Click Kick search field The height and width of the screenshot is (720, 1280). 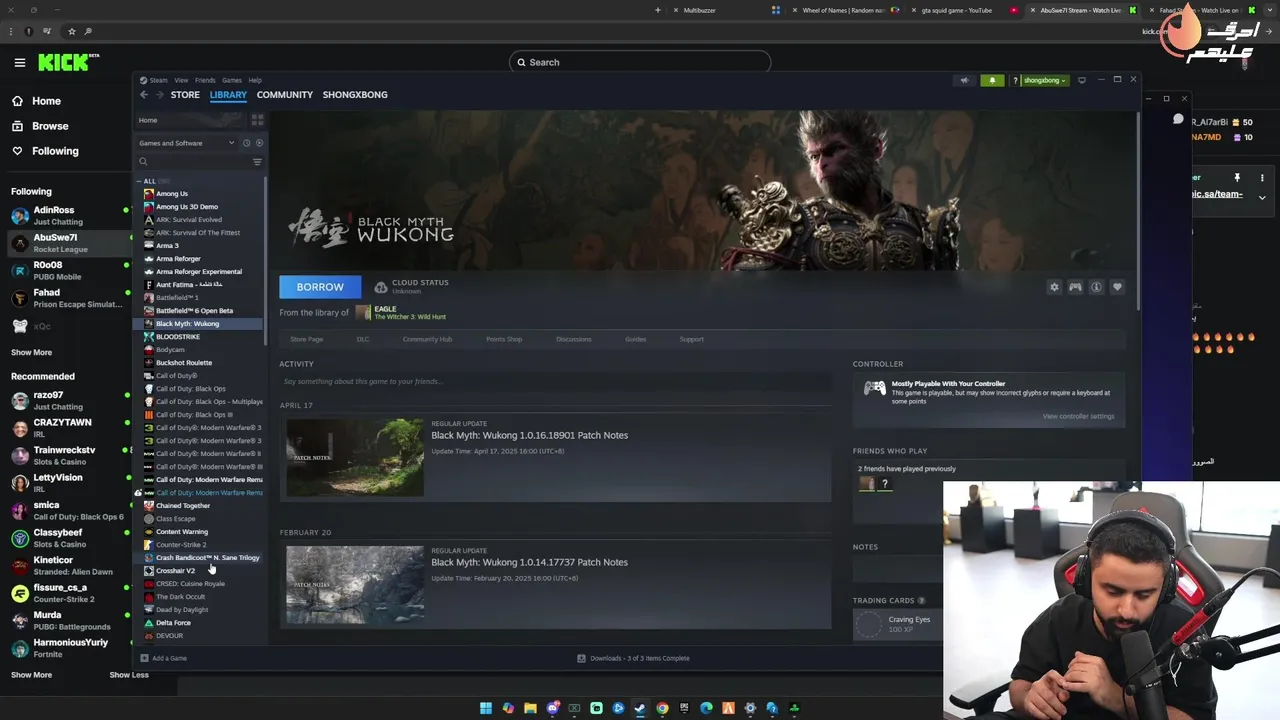pyautogui.click(x=640, y=62)
